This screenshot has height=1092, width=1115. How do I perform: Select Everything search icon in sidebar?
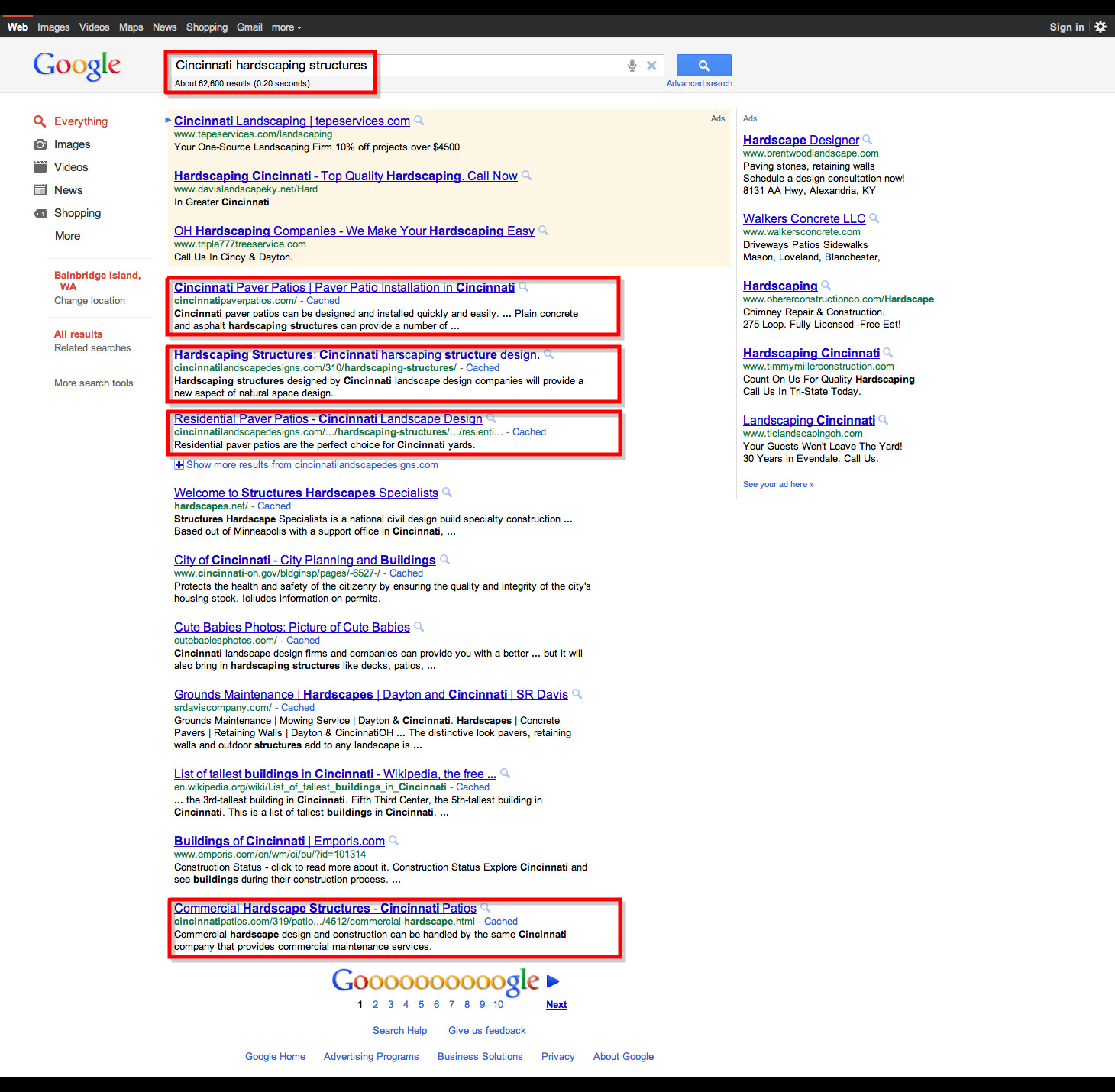[40, 121]
